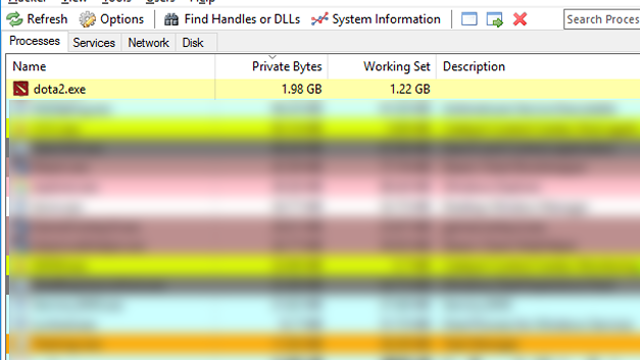The height and width of the screenshot is (360, 640).
Task: Click the red X terminate icon
Action: pos(520,19)
